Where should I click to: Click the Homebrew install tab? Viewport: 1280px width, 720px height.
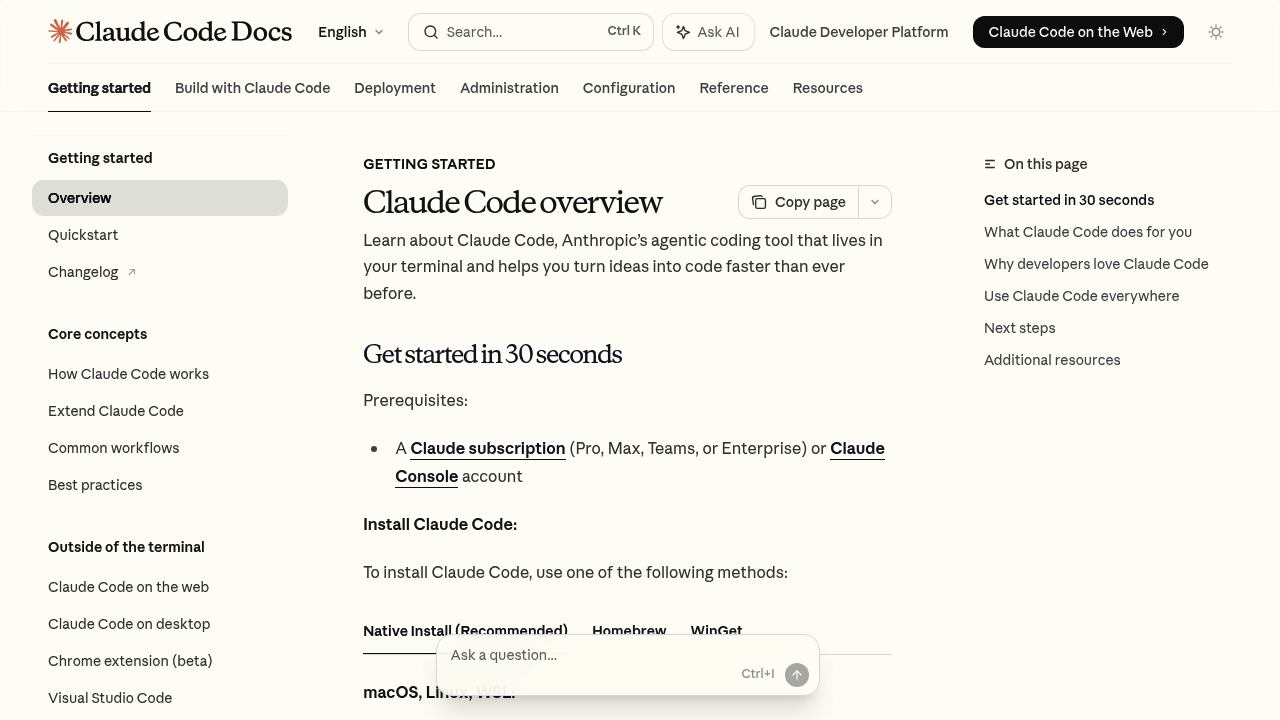629,631
